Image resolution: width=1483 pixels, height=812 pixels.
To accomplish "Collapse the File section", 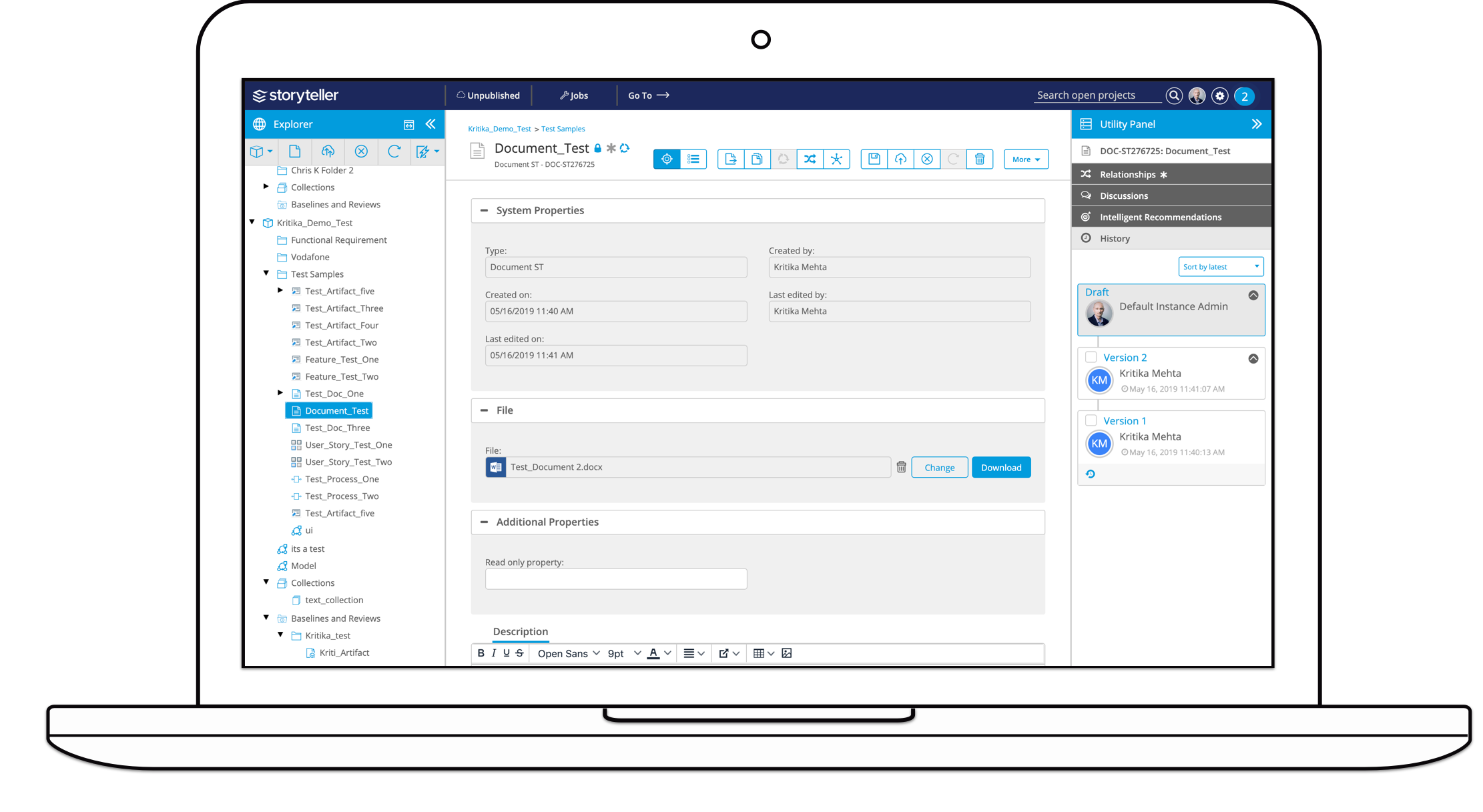I will coord(484,410).
